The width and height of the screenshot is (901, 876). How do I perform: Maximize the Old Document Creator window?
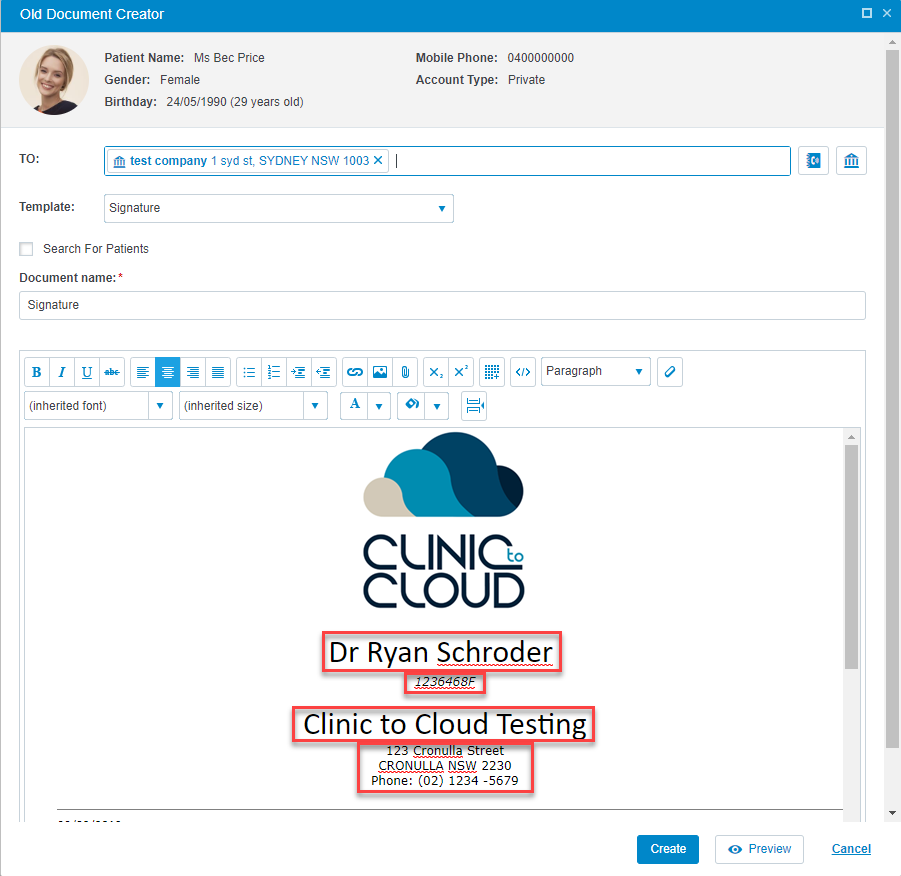pyautogui.click(x=867, y=13)
